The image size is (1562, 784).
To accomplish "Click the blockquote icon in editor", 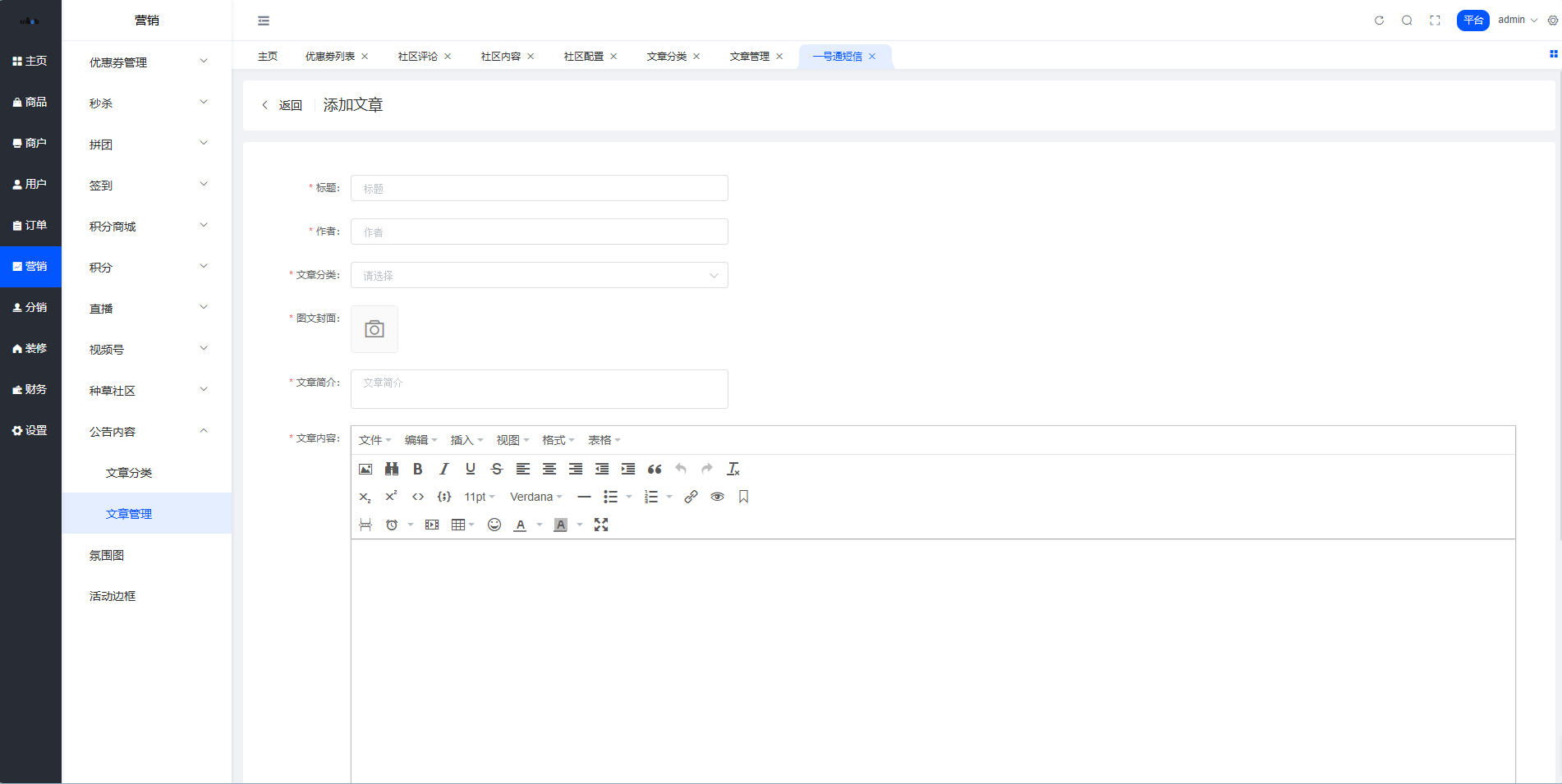I will coord(655,469).
